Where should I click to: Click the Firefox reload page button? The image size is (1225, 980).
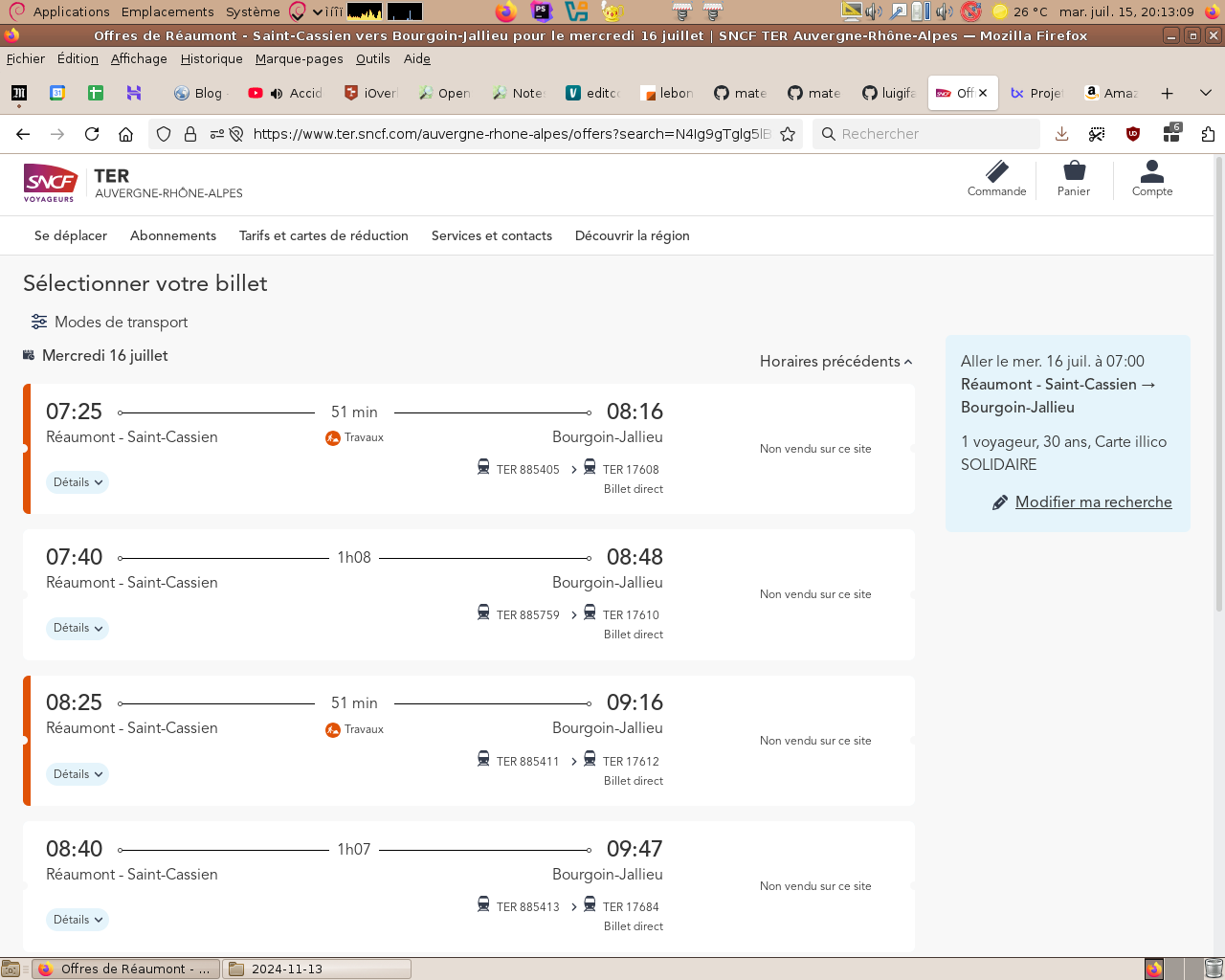pyautogui.click(x=92, y=134)
